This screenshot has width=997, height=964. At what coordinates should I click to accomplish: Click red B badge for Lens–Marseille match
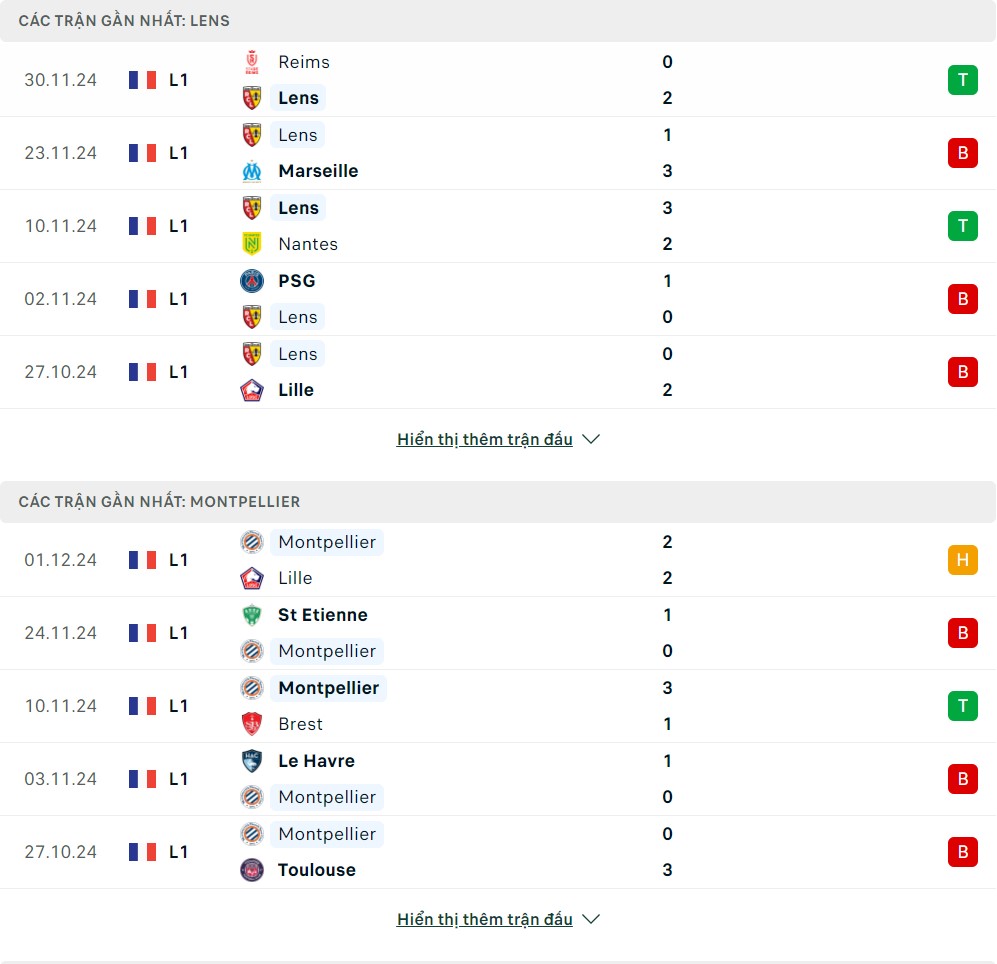click(x=962, y=153)
